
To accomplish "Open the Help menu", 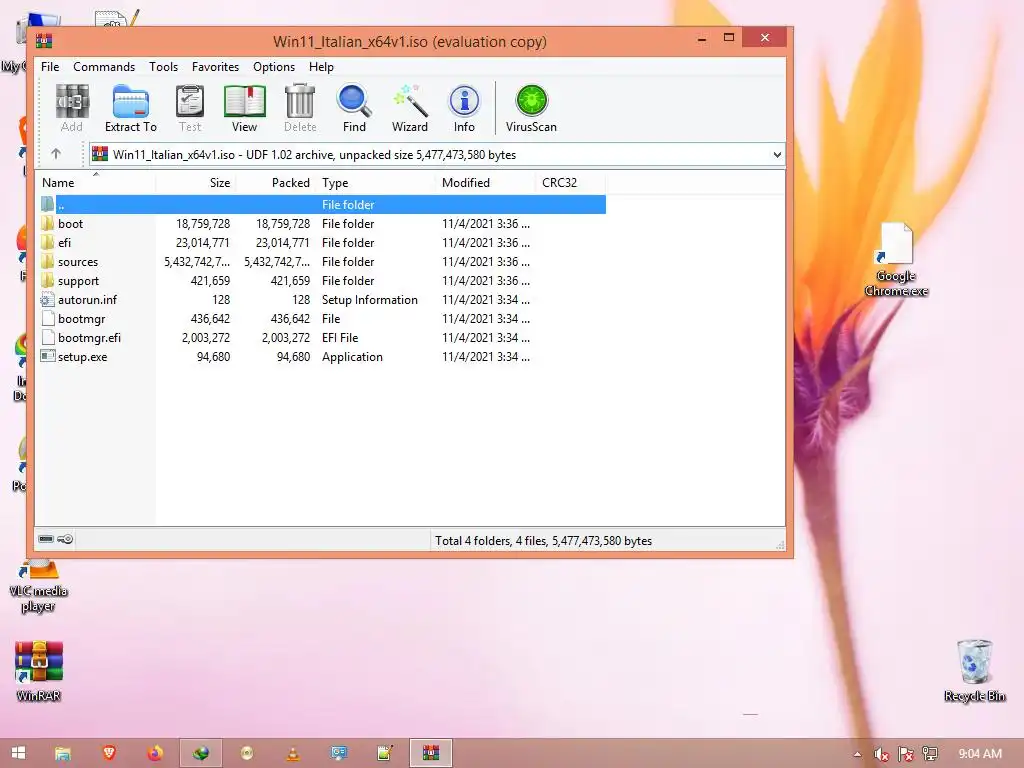I will tap(321, 67).
